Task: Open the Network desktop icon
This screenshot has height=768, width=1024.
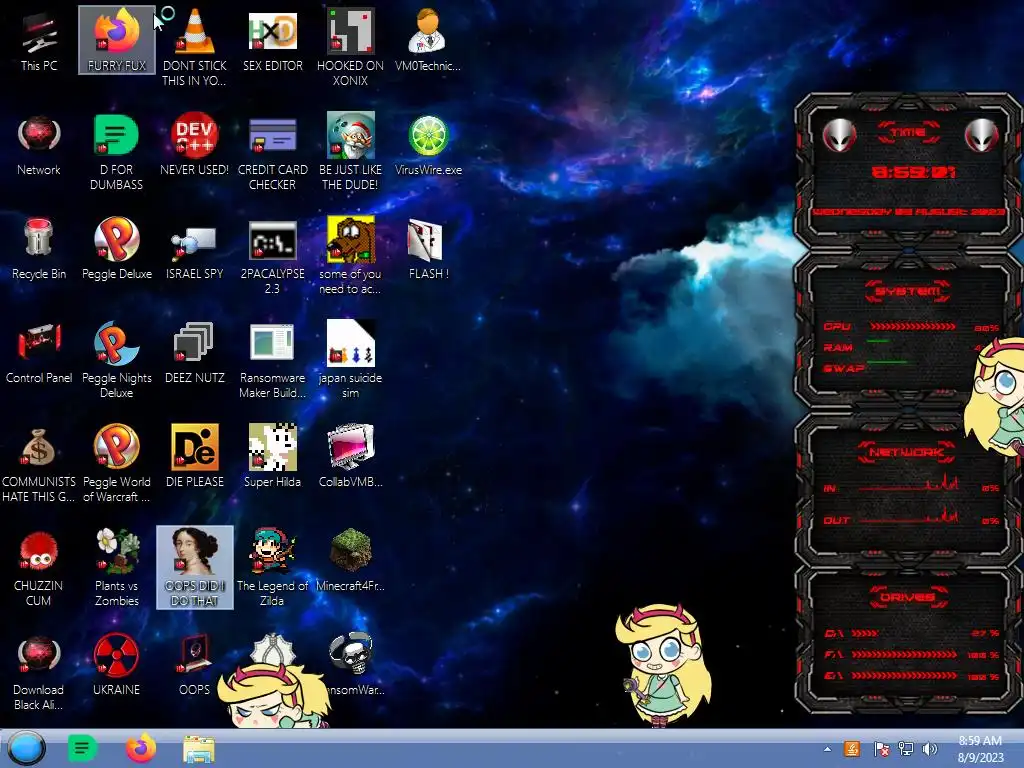Action: [x=39, y=145]
